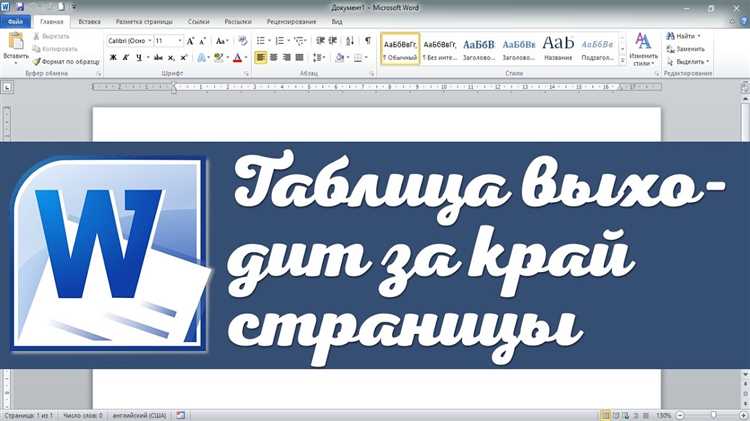This screenshot has width=750, height=421.
Task: Click the Shrink Font icon
Action: point(202,41)
